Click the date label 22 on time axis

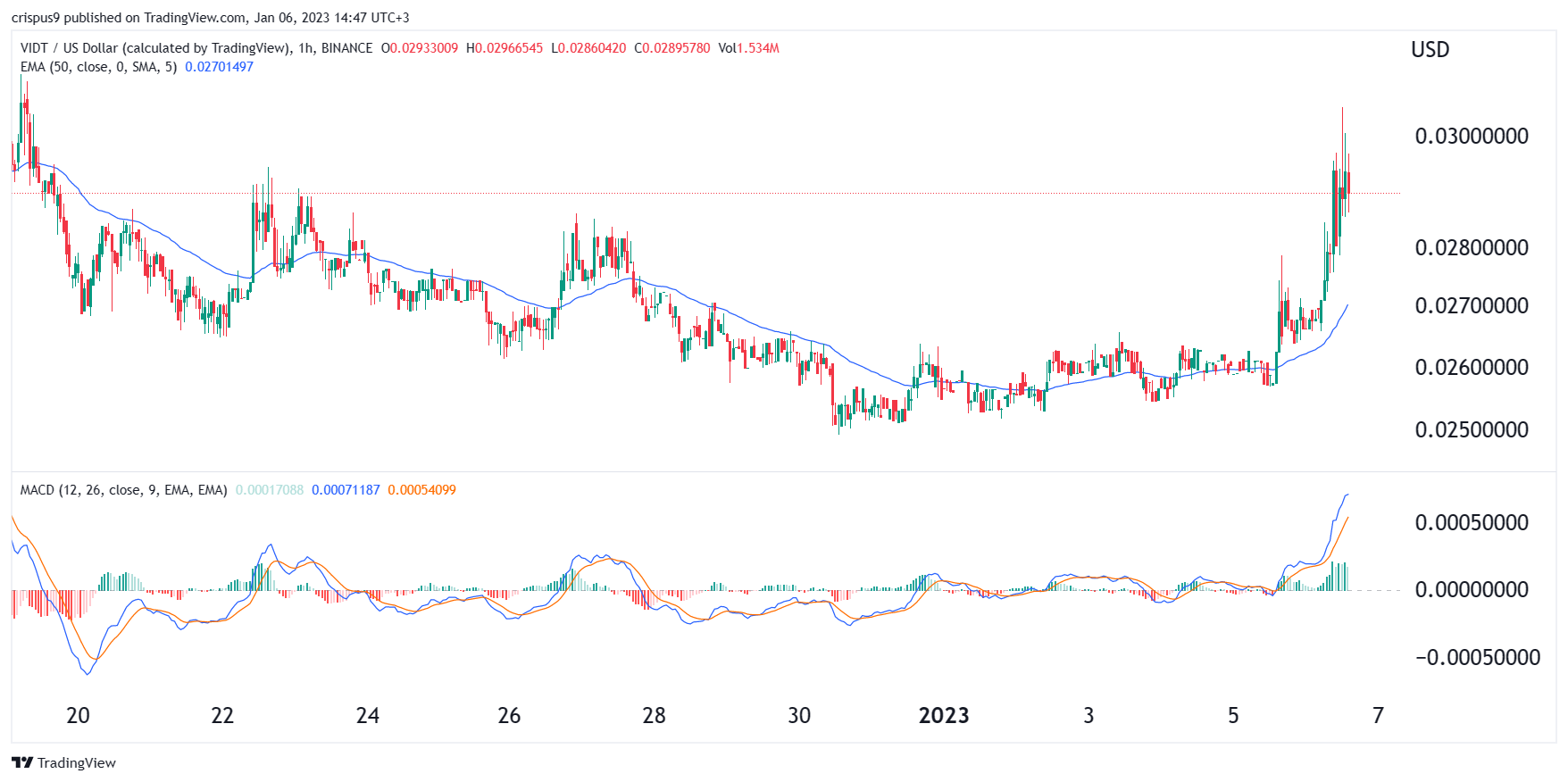[222, 716]
